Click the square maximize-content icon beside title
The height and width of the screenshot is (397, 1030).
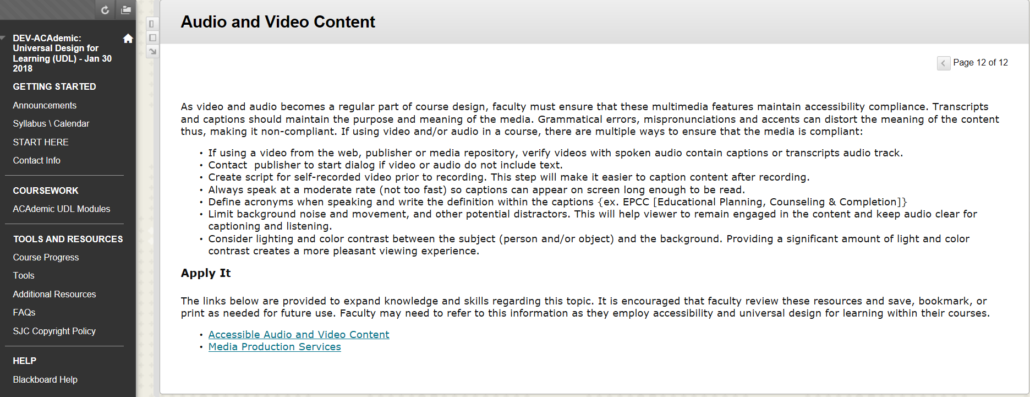click(x=152, y=37)
